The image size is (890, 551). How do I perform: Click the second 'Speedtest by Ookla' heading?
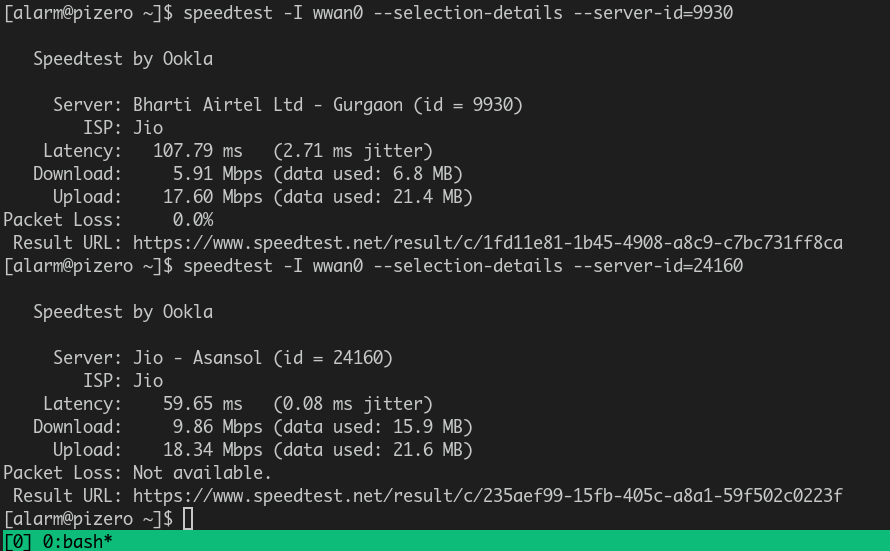click(x=123, y=312)
